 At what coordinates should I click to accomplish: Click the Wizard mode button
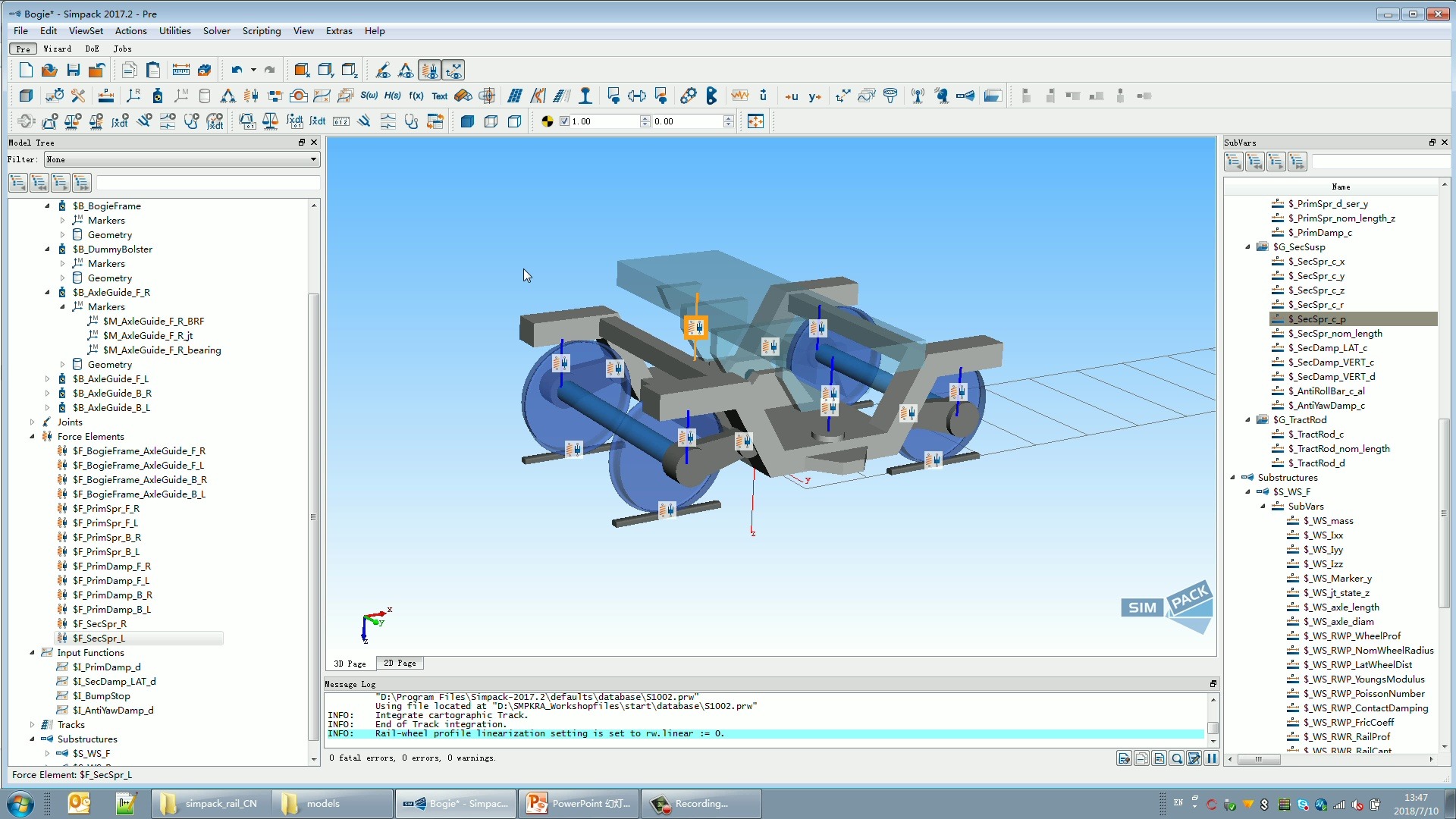click(x=57, y=49)
